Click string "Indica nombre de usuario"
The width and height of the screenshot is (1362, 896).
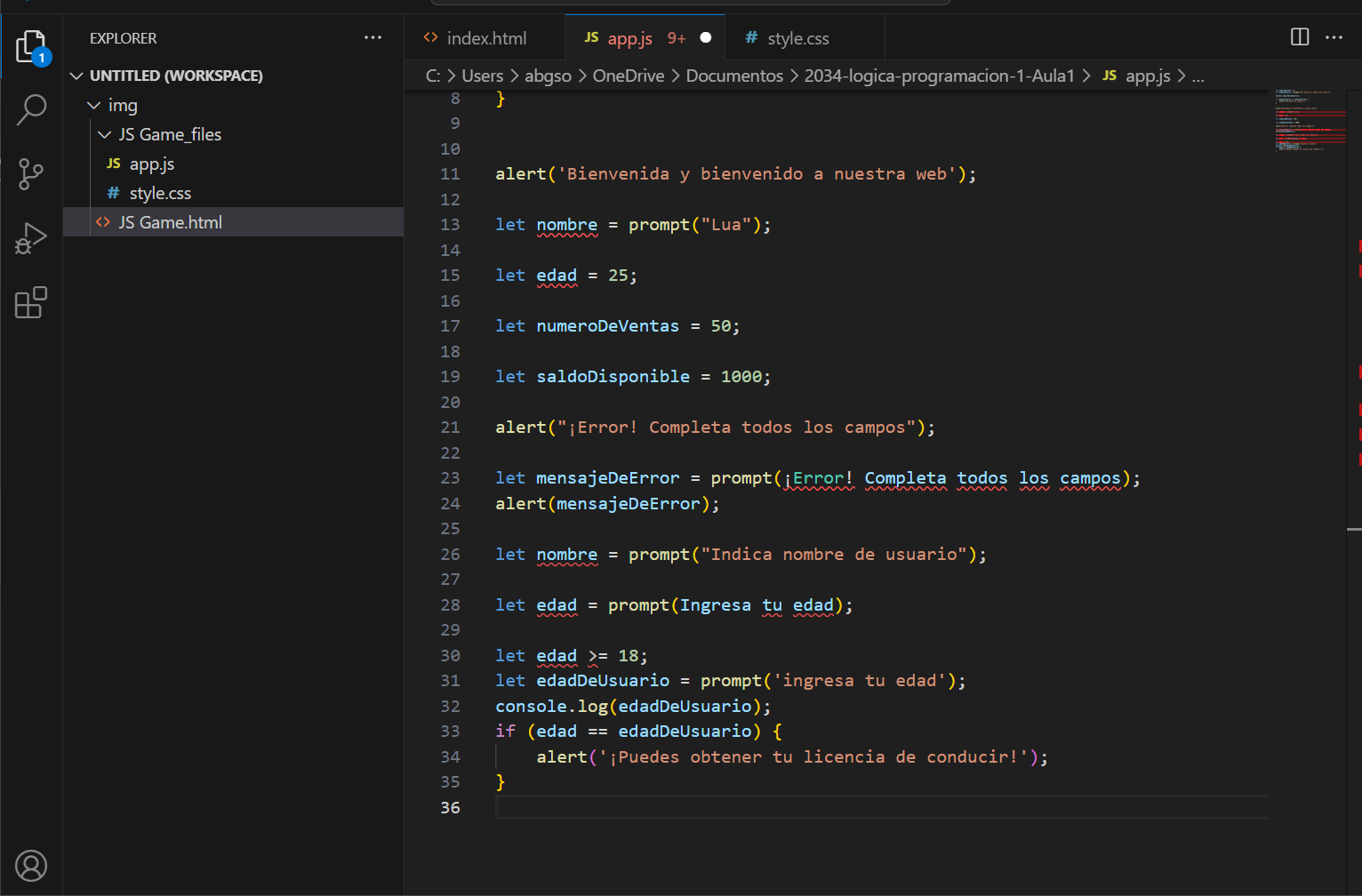[834, 555]
